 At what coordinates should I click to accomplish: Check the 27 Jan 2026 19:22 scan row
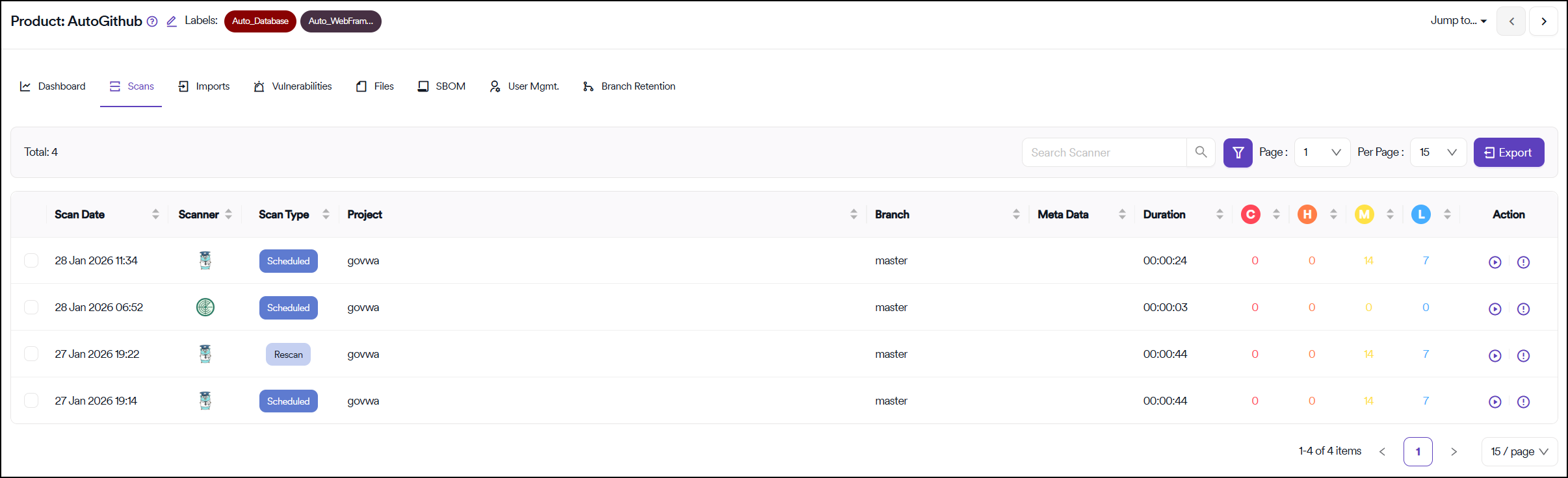pyautogui.click(x=31, y=354)
